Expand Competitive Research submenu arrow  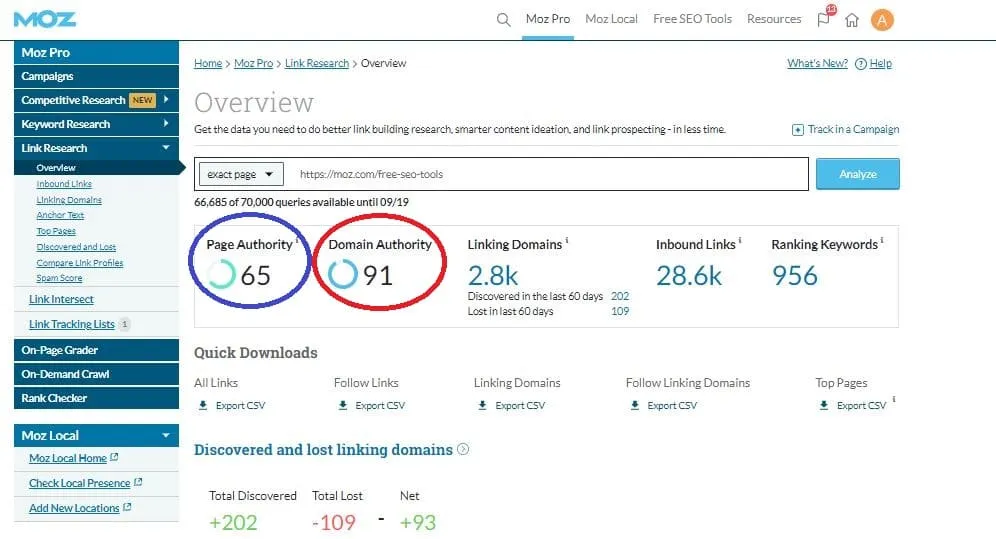(x=166, y=100)
